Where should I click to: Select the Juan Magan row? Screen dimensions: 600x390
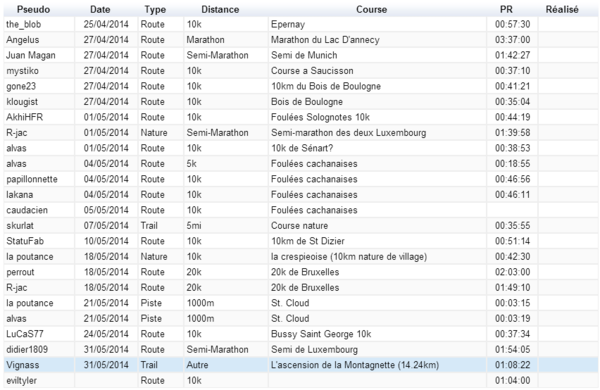pos(301,55)
